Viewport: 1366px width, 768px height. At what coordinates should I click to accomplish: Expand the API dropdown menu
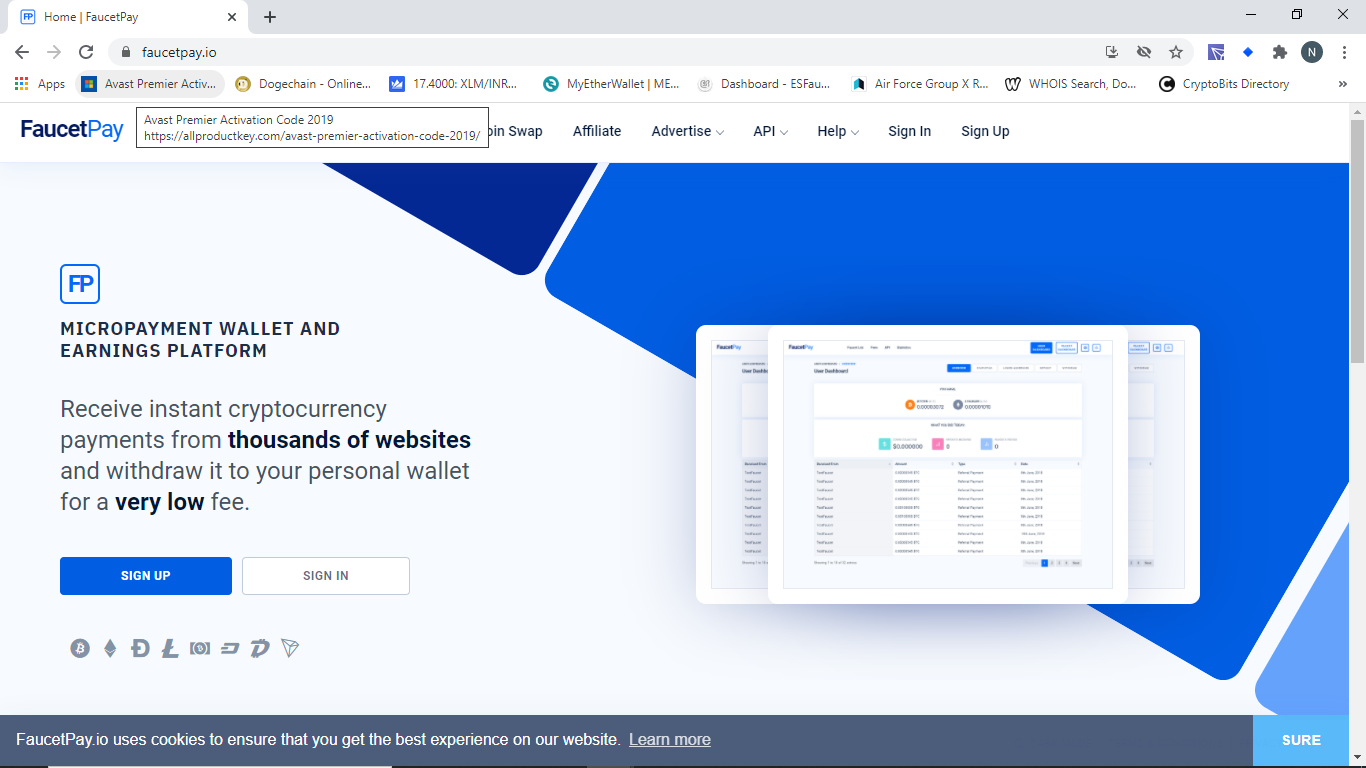tap(771, 131)
